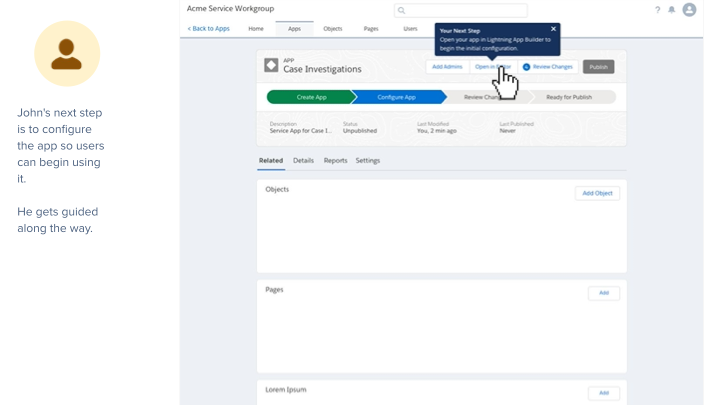Click Add in the Pages section

(x=603, y=293)
